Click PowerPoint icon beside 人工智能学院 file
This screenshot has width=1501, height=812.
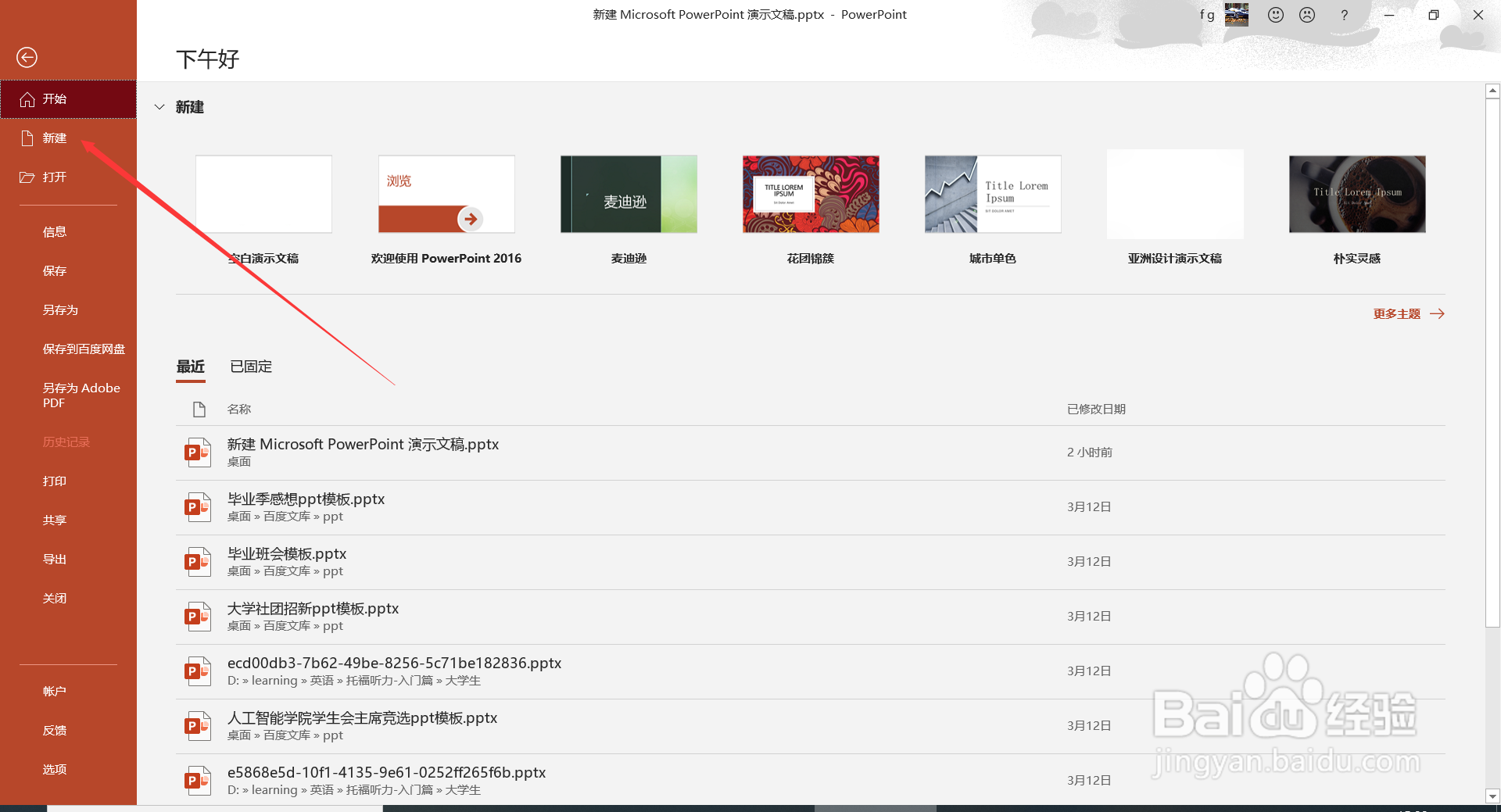click(x=198, y=726)
